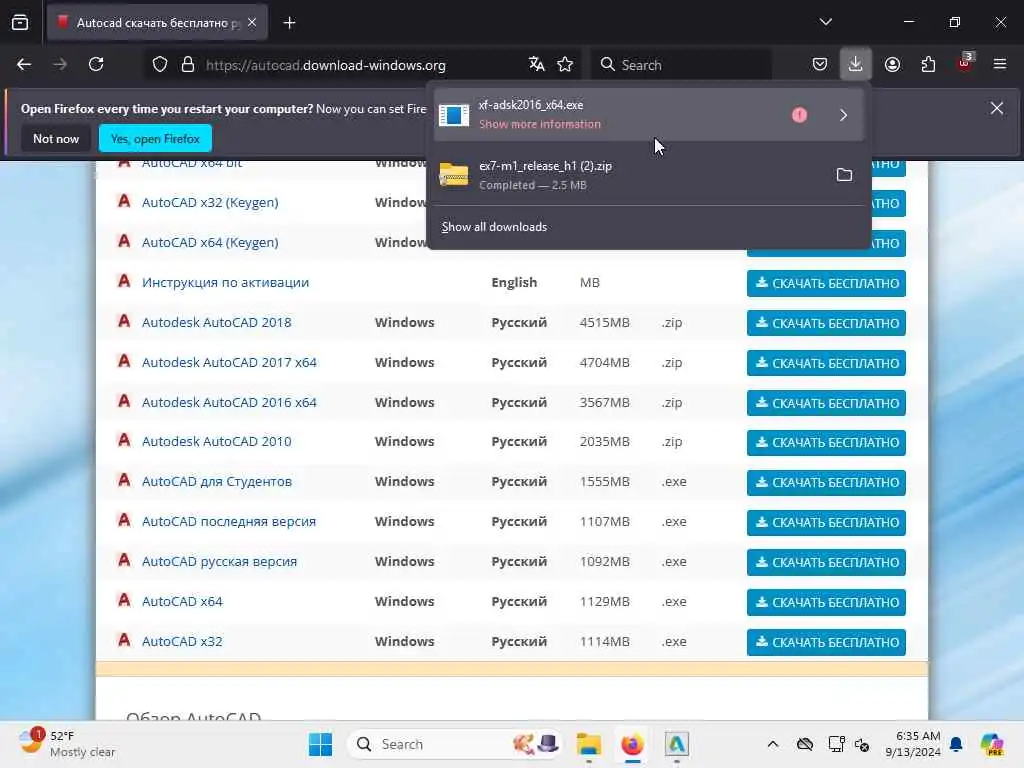Open Autodesk AutoCAD 2010 link

[216, 441]
